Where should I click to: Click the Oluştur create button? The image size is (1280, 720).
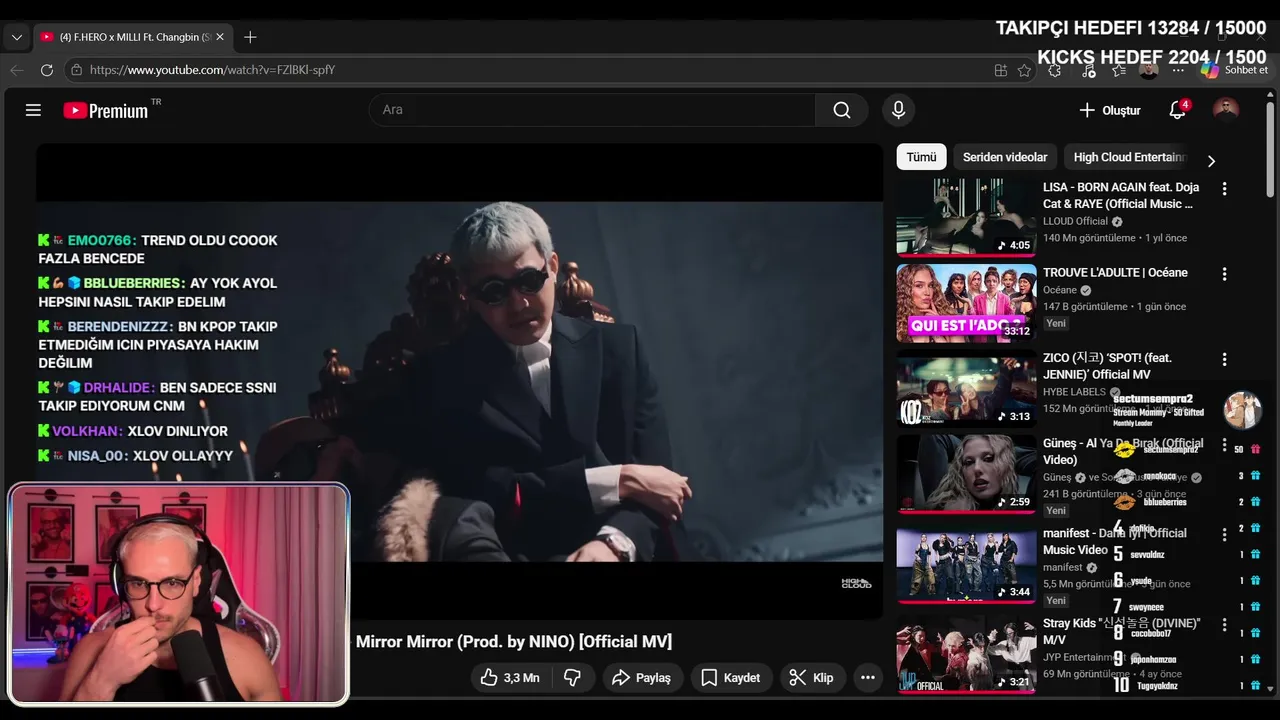[1110, 110]
